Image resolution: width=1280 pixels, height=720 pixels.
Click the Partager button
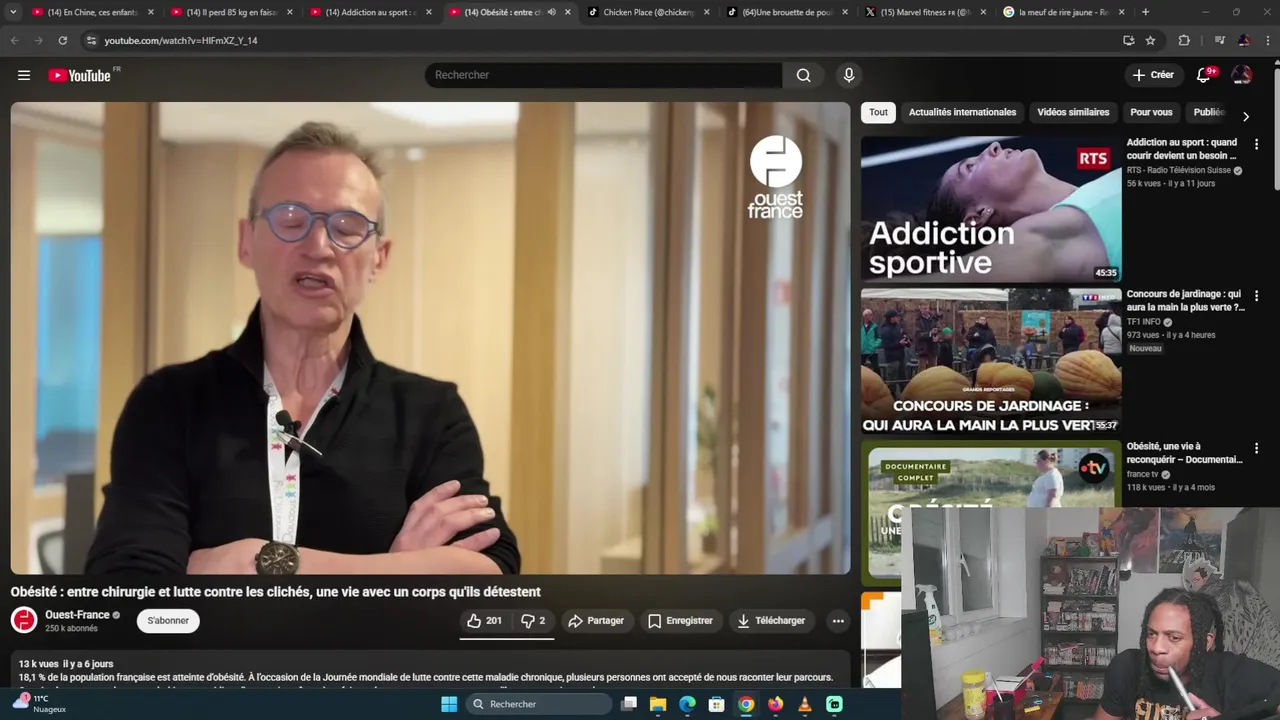(596, 621)
